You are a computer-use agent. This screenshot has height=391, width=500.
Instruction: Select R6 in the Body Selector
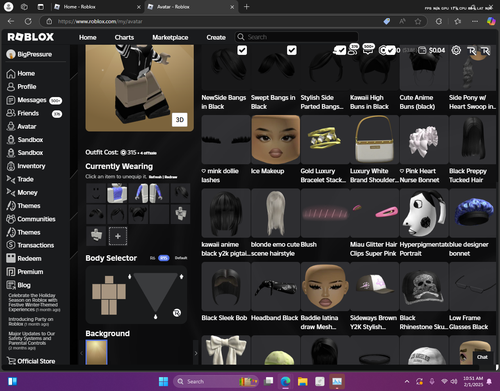152,258
